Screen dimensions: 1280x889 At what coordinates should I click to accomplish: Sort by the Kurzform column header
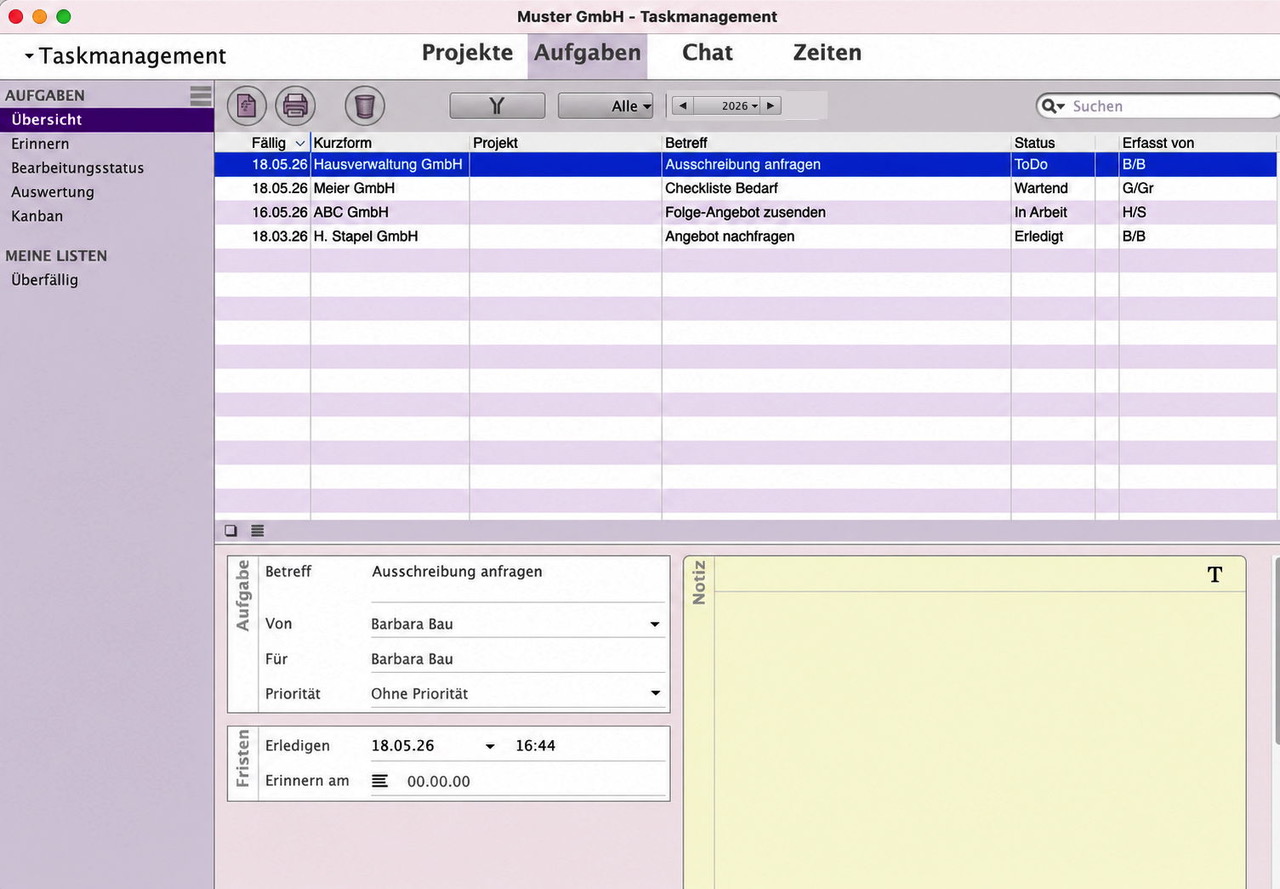[x=390, y=143]
